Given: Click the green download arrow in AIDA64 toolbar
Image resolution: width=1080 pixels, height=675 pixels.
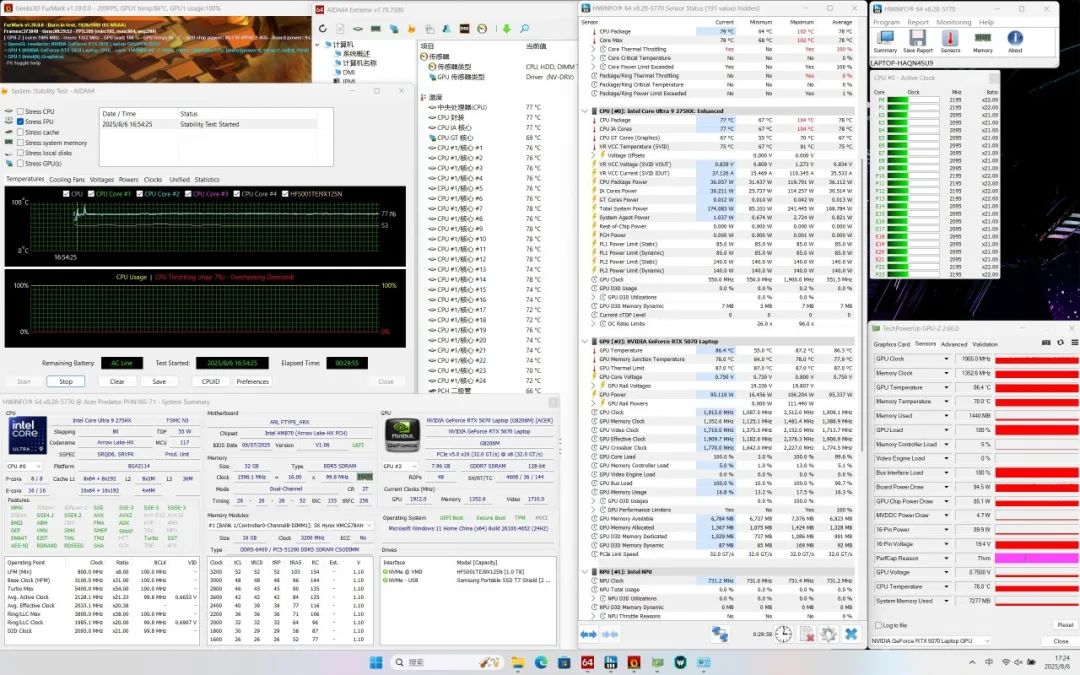Looking at the screenshot, I should click(506, 28).
